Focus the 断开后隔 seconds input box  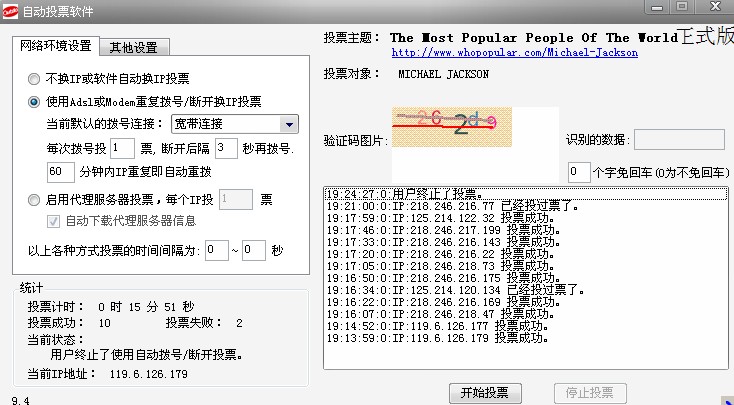click(226, 148)
